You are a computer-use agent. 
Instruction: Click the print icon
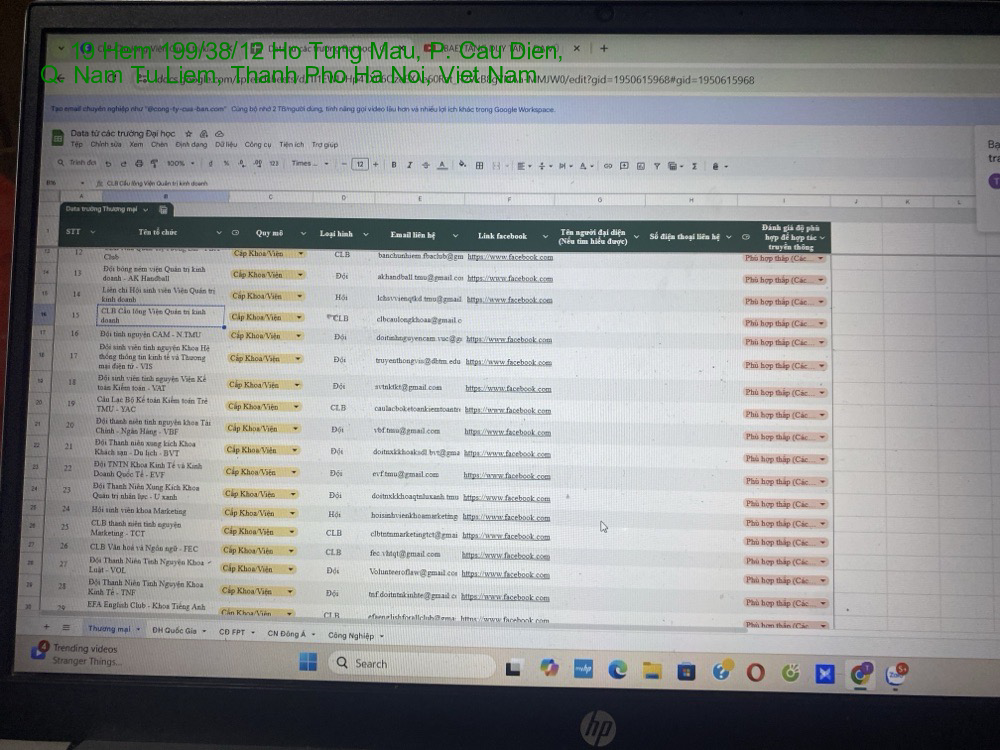pos(138,163)
